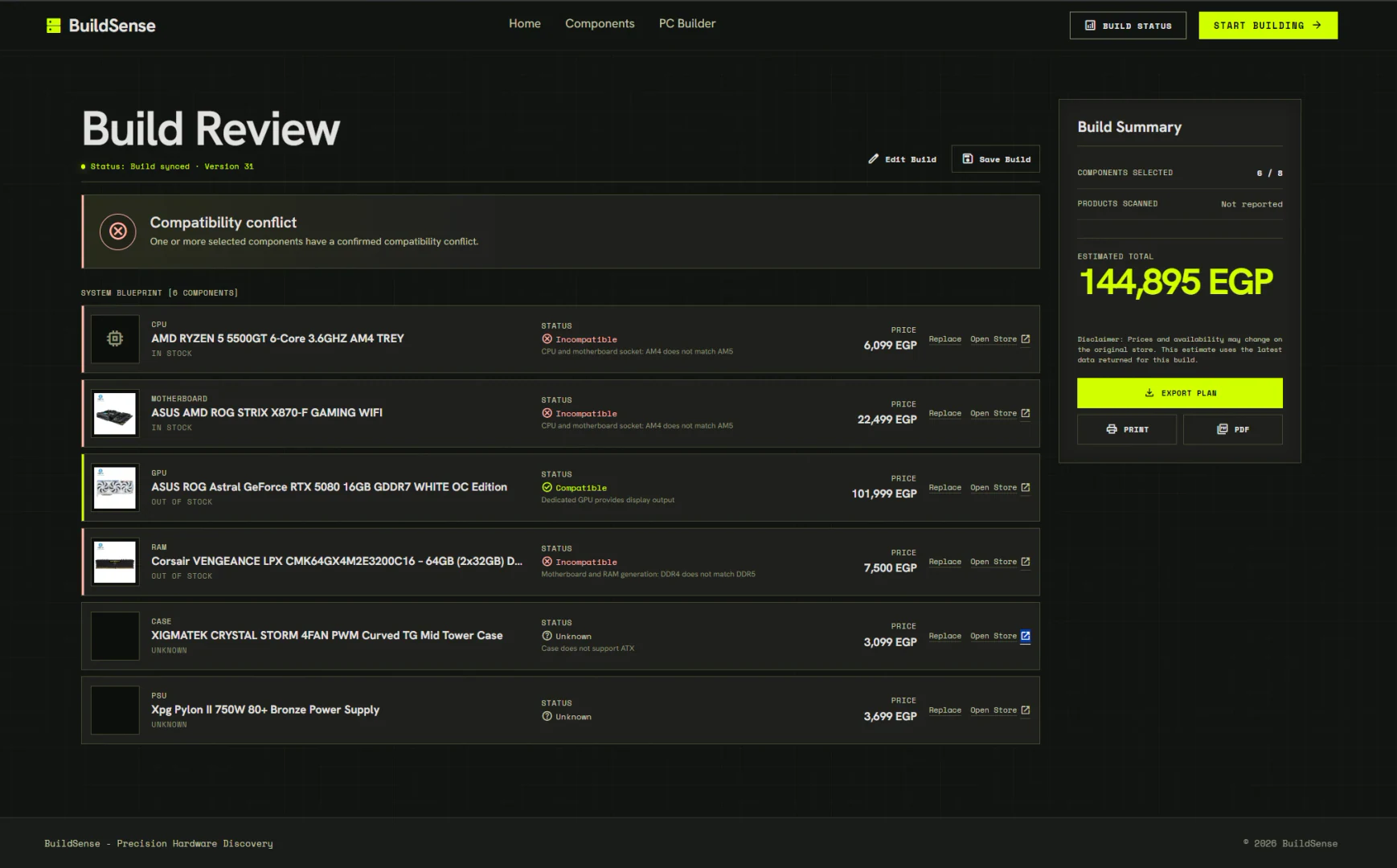1397x868 pixels.
Task: Click the PDF button
Action: 1232,429
